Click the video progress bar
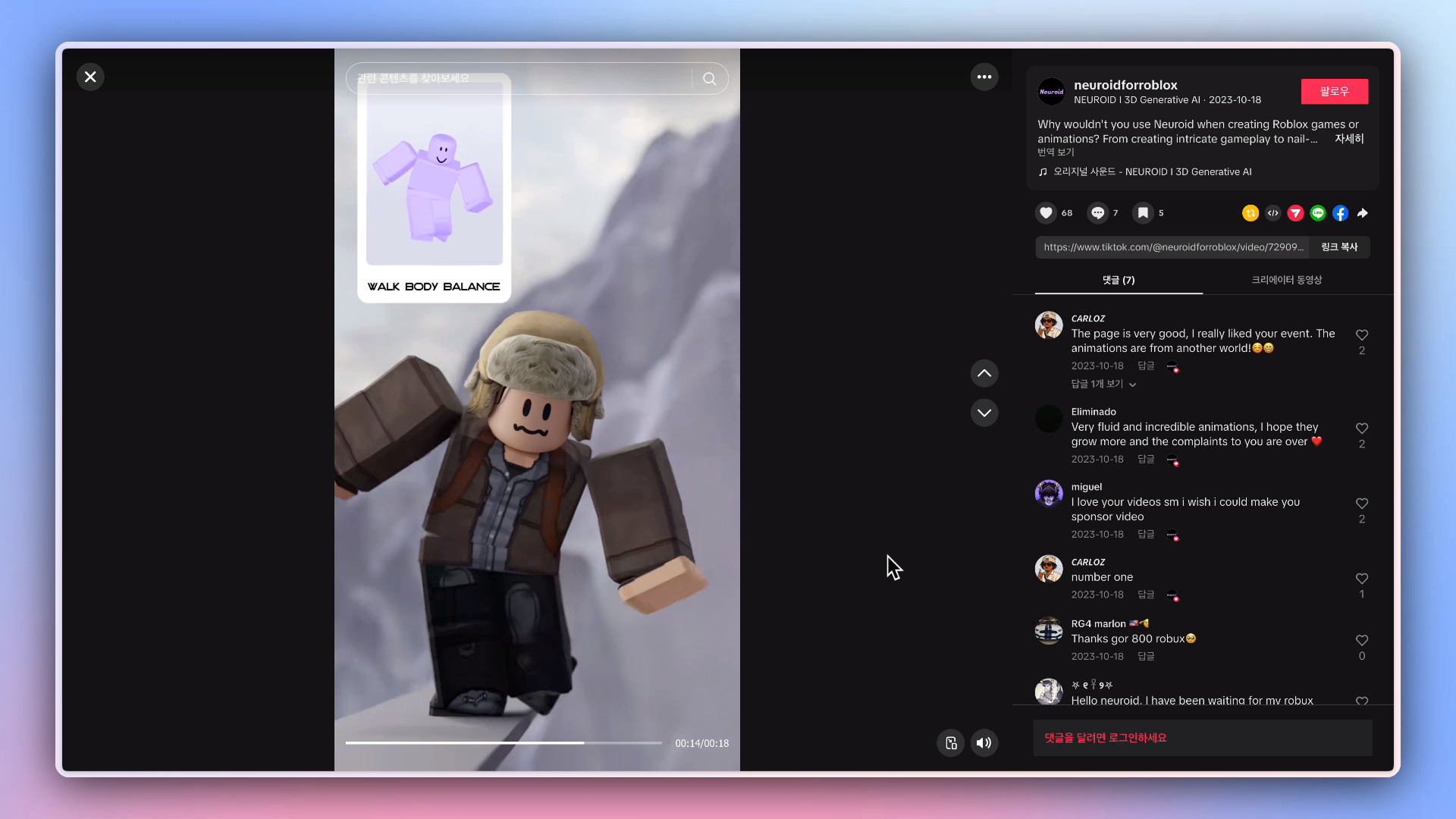This screenshot has height=819, width=1456. click(x=503, y=743)
